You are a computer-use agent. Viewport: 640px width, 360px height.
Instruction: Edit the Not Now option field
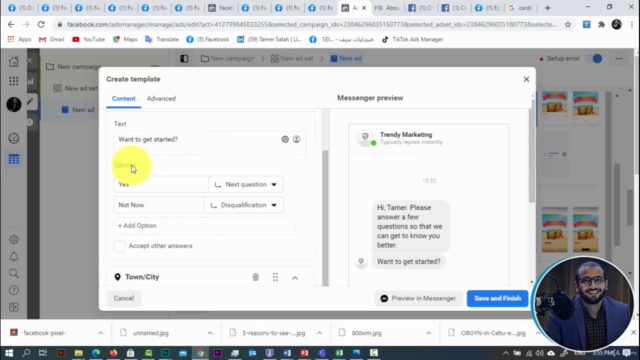tap(159, 205)
